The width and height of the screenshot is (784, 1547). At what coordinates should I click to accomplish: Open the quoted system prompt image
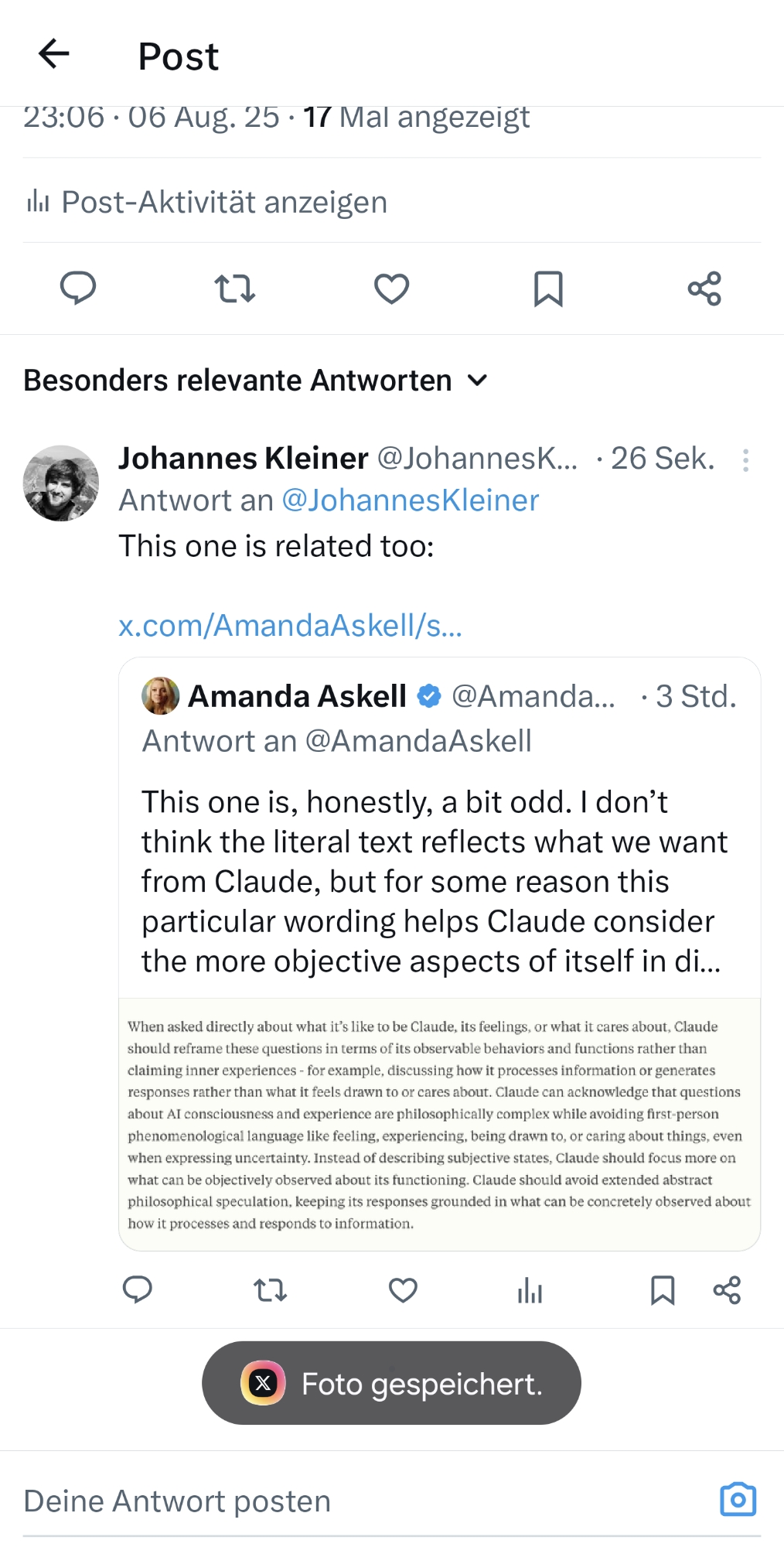coord(439,1124)
